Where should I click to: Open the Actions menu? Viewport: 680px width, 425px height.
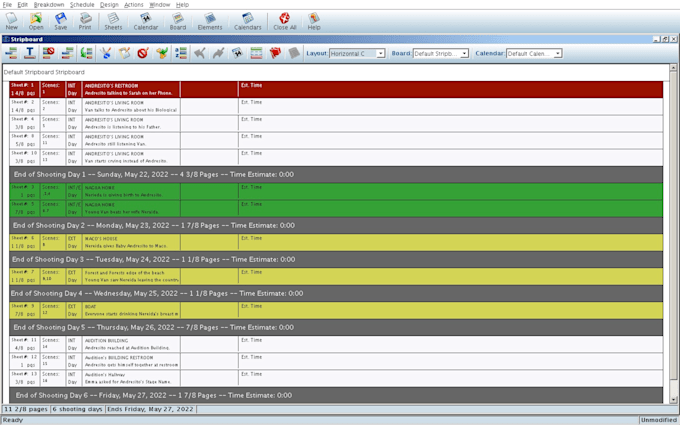(x=134, y=4)
